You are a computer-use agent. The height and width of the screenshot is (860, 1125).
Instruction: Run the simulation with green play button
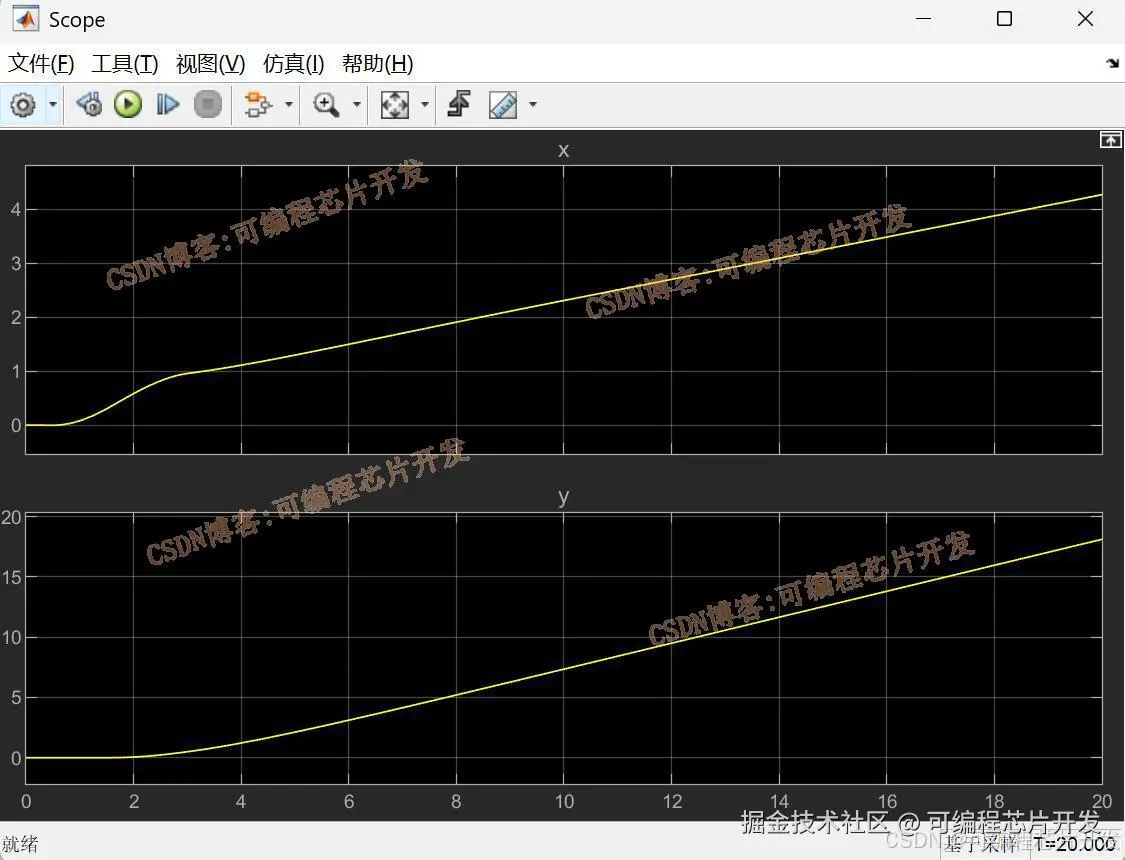point(128,105)
